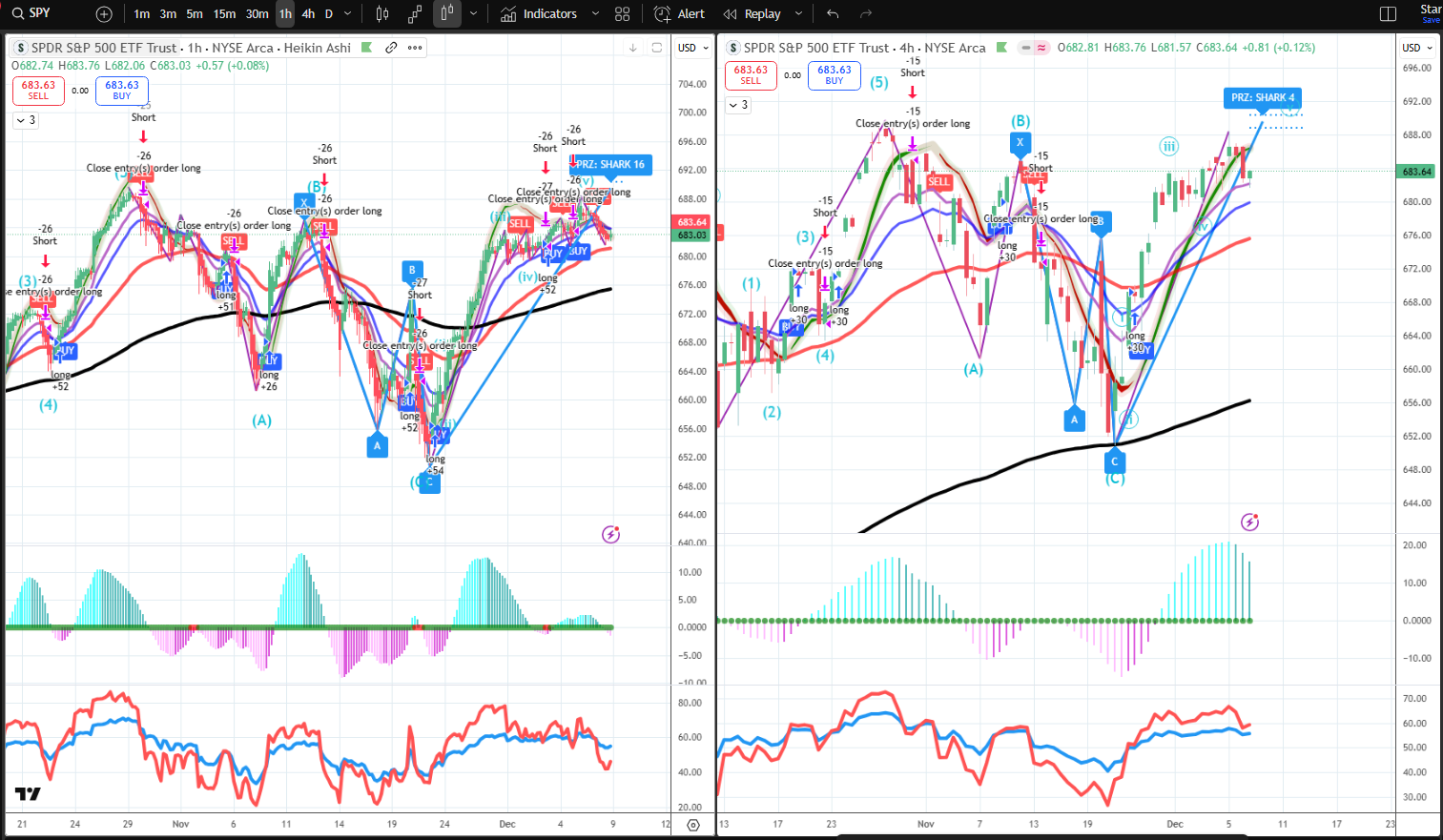Switch to the 15m interval
1443x840 pixels.
click(x=224, y=14)
